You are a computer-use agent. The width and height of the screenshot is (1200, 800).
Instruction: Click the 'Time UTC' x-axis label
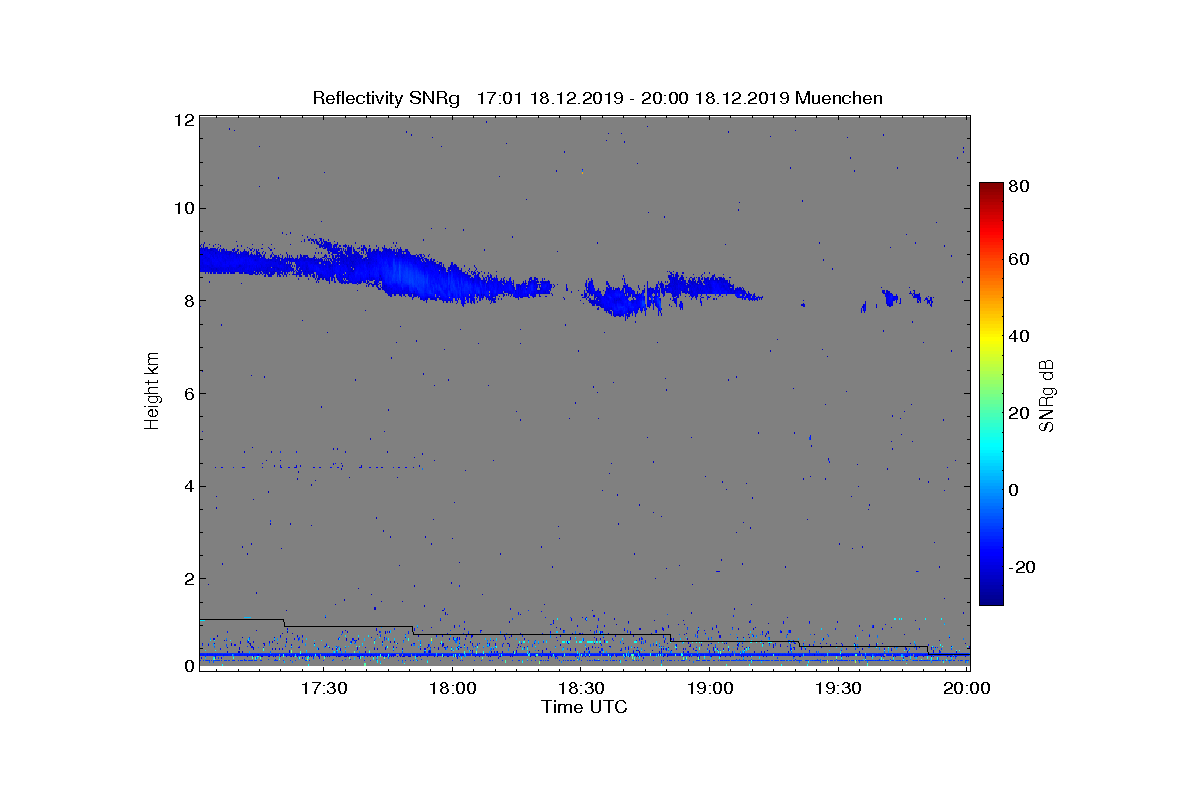(584, 707)
